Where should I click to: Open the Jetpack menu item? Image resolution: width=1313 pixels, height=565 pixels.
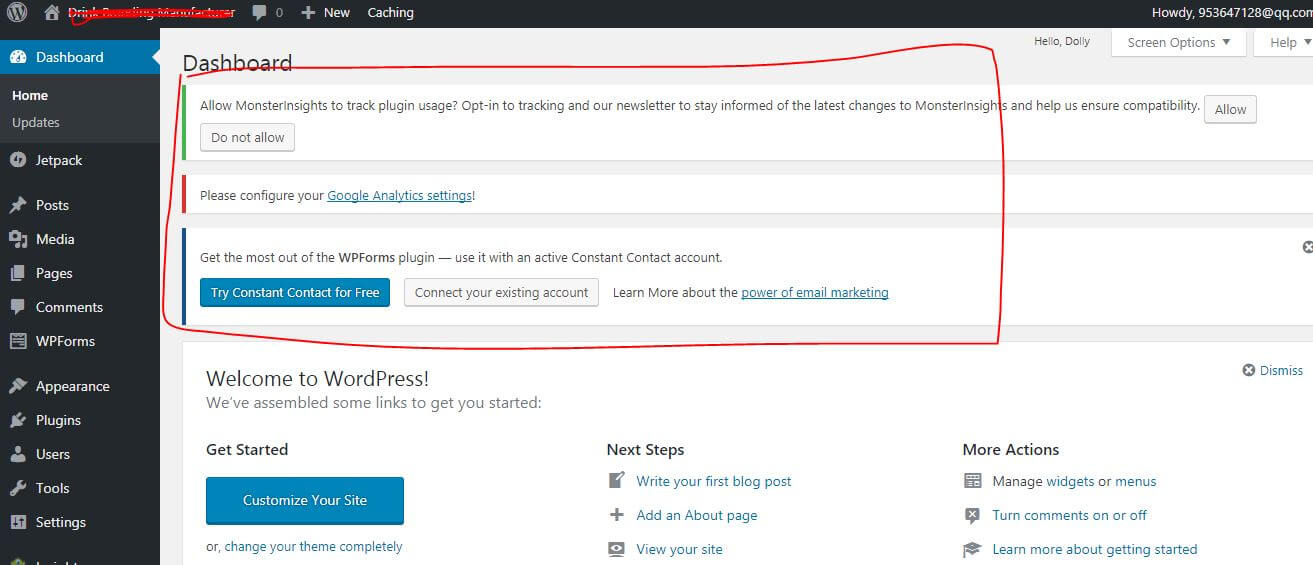tap(80, 160)
